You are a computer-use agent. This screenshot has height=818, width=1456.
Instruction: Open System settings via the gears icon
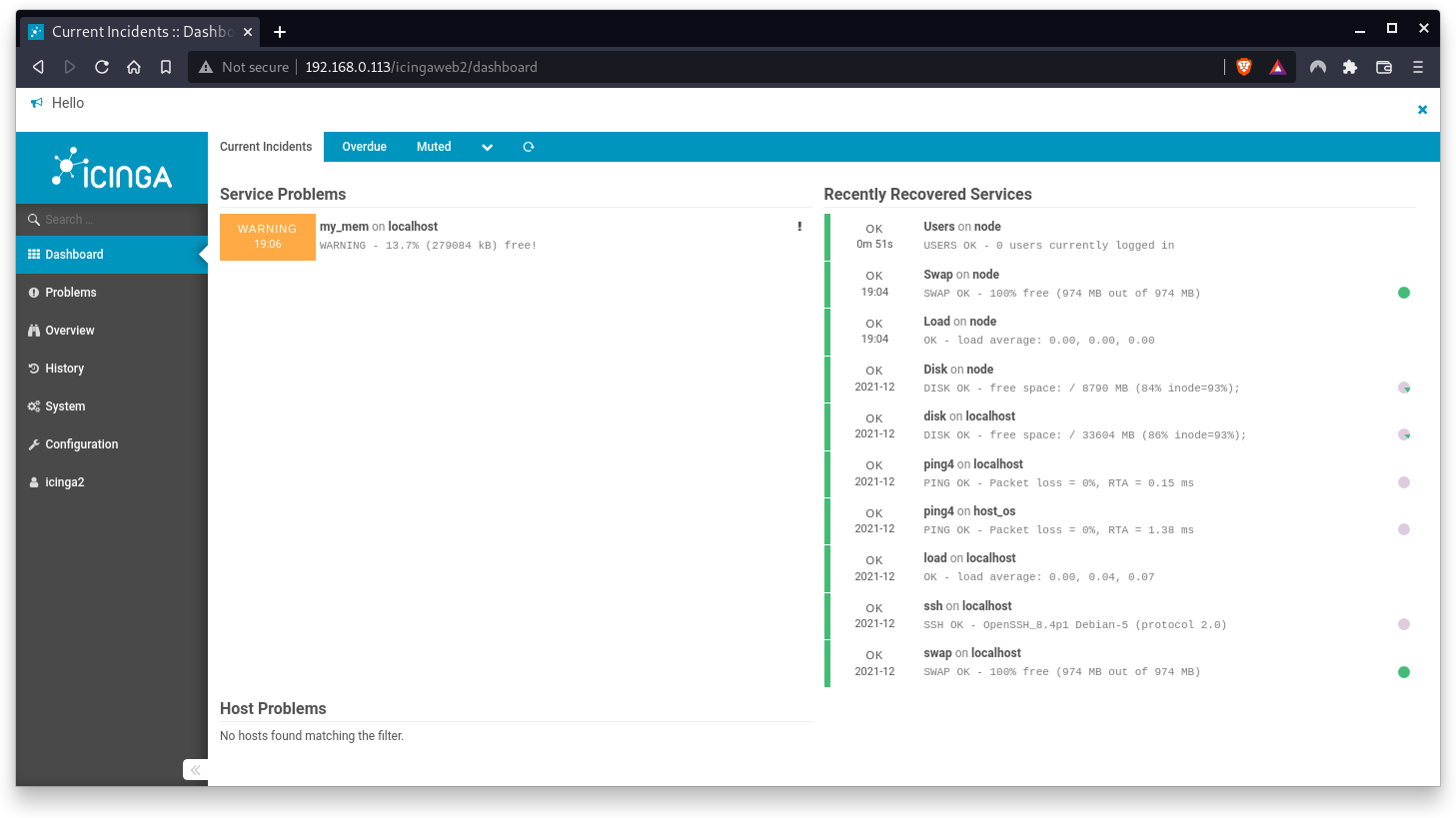[x=36, y=407]
